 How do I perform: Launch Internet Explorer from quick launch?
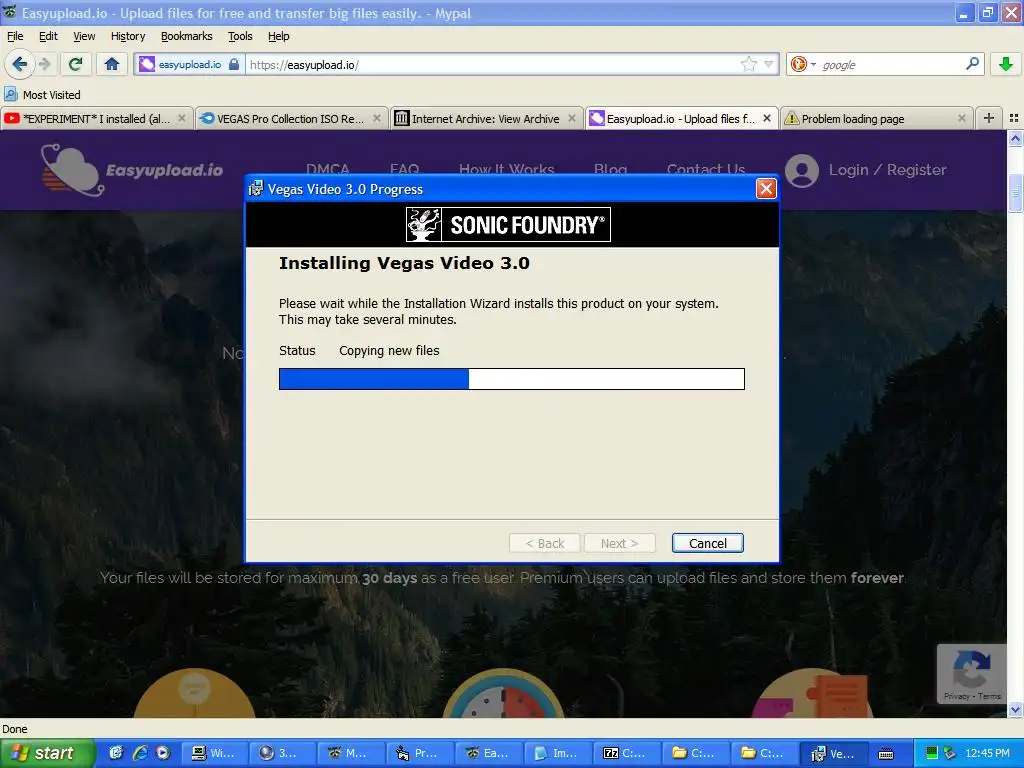point(140,753)
